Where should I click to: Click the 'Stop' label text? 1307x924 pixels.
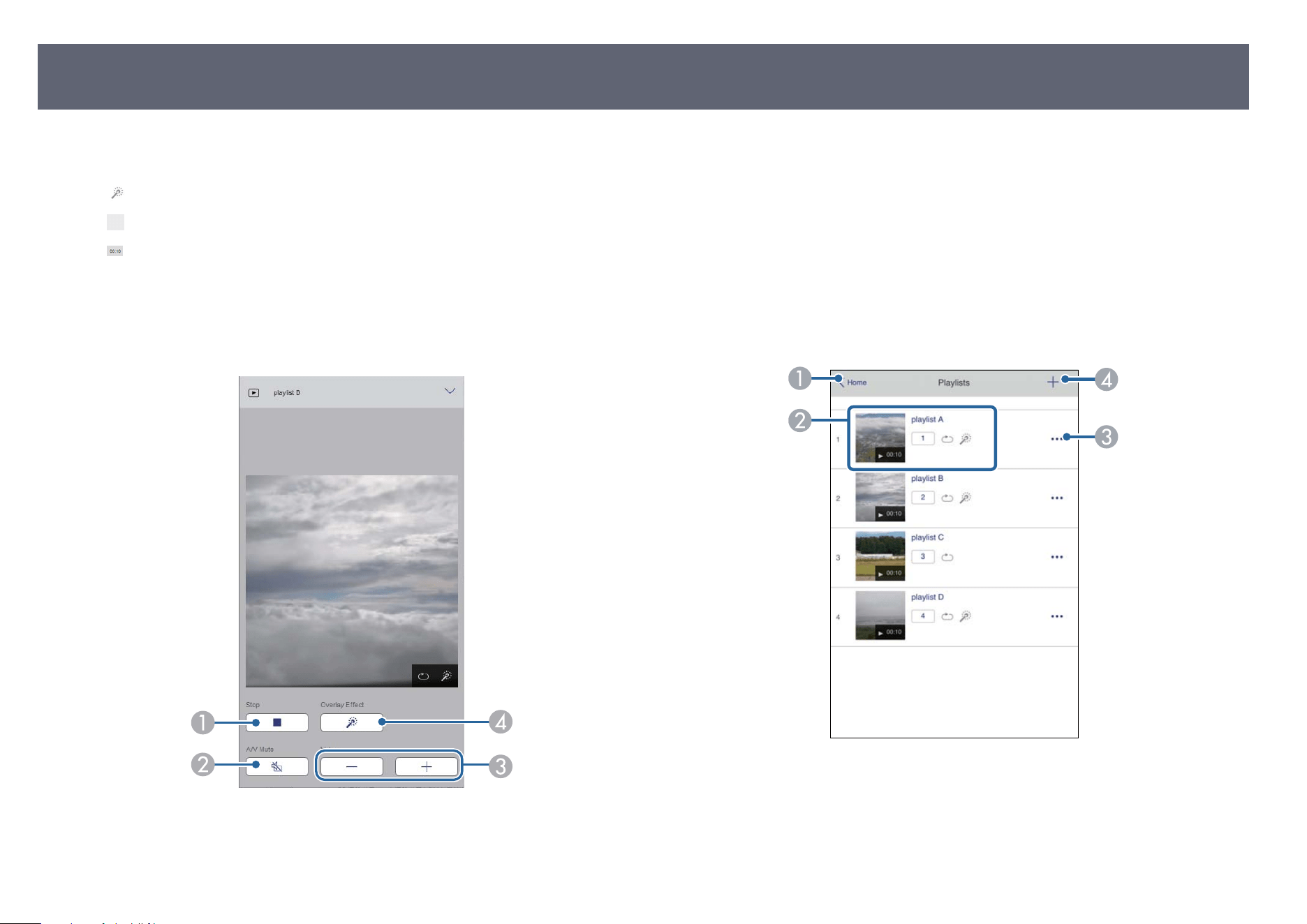point(253,705)
